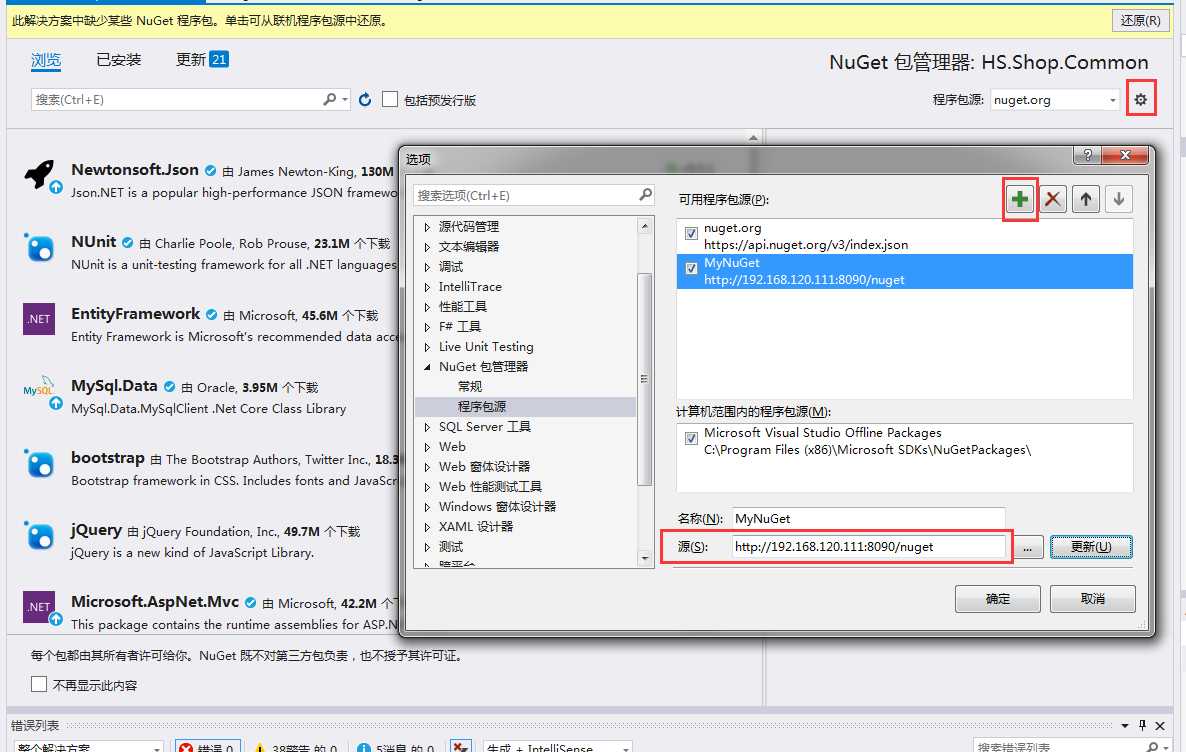Open the Newtonsoft.Json package entry
Image resolution: width=1186 pixels, height=752 pixels.
[210, 180]
